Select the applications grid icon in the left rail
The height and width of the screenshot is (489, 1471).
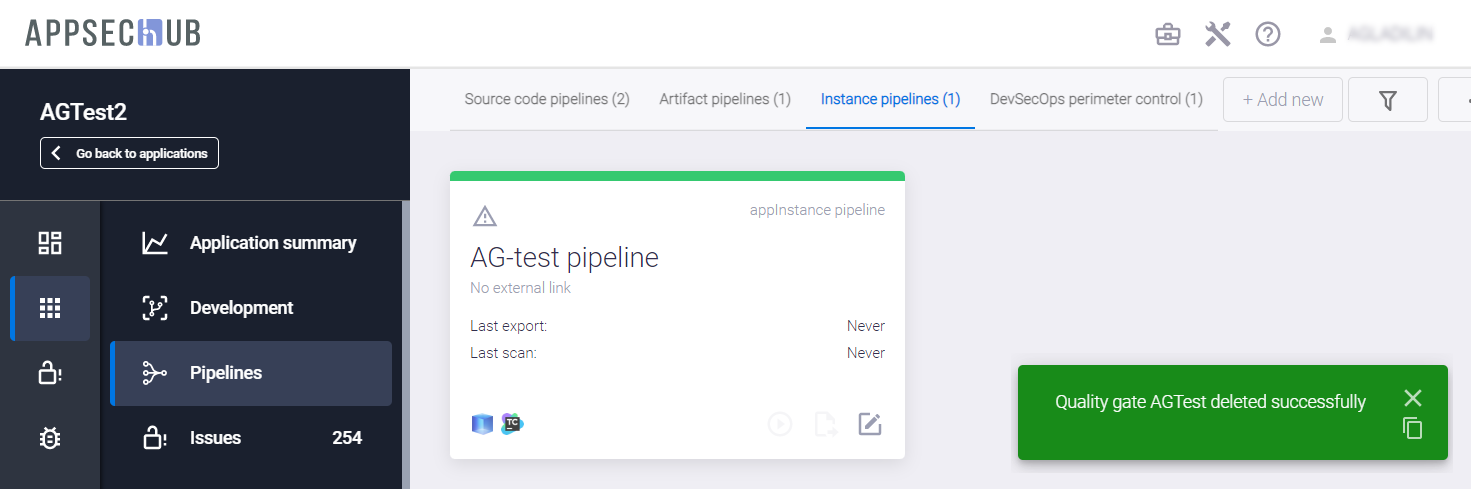coord(50,308)
